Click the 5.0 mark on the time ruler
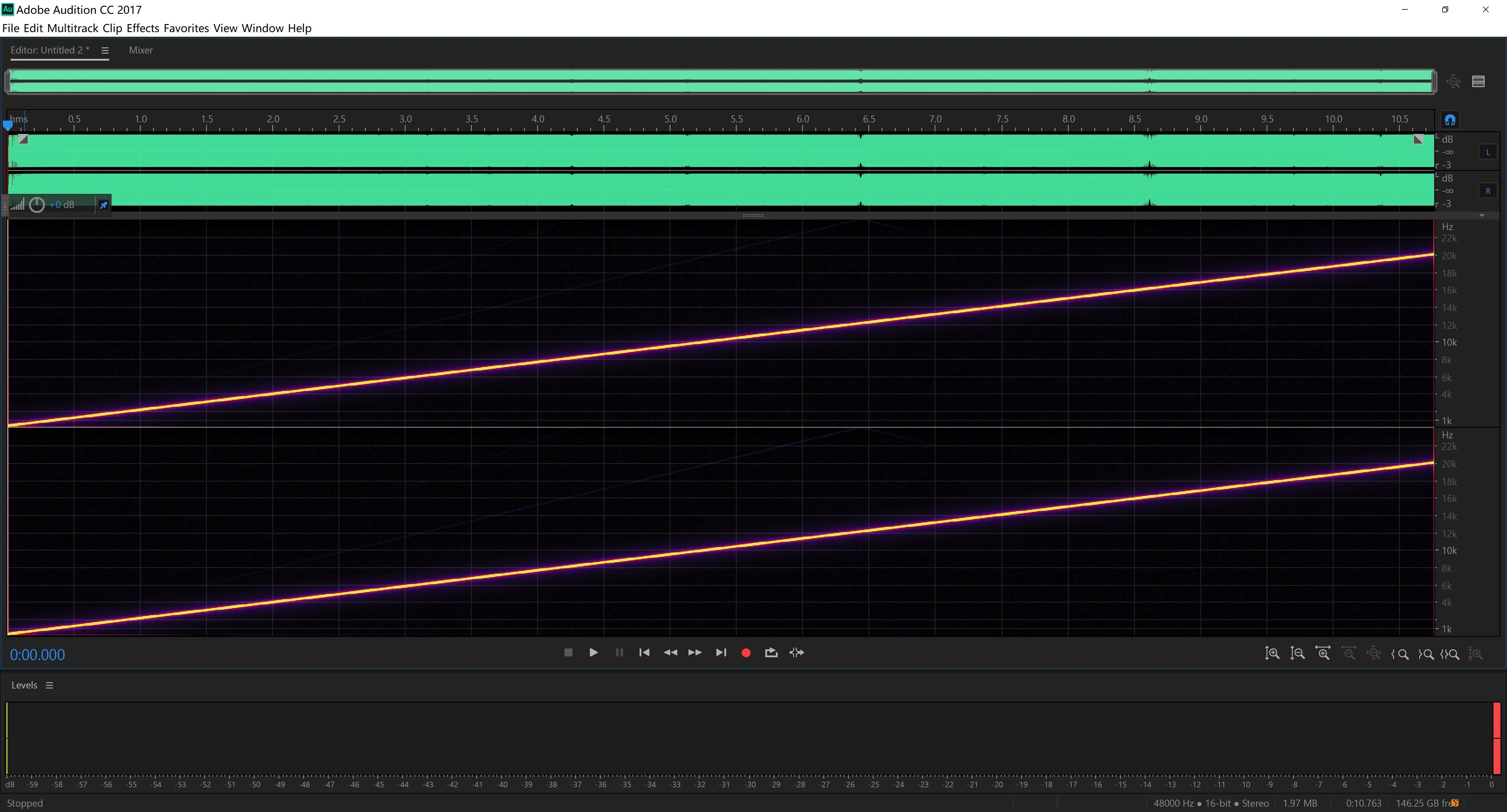This screenshot has height=812, width=1507. (670, 119)
